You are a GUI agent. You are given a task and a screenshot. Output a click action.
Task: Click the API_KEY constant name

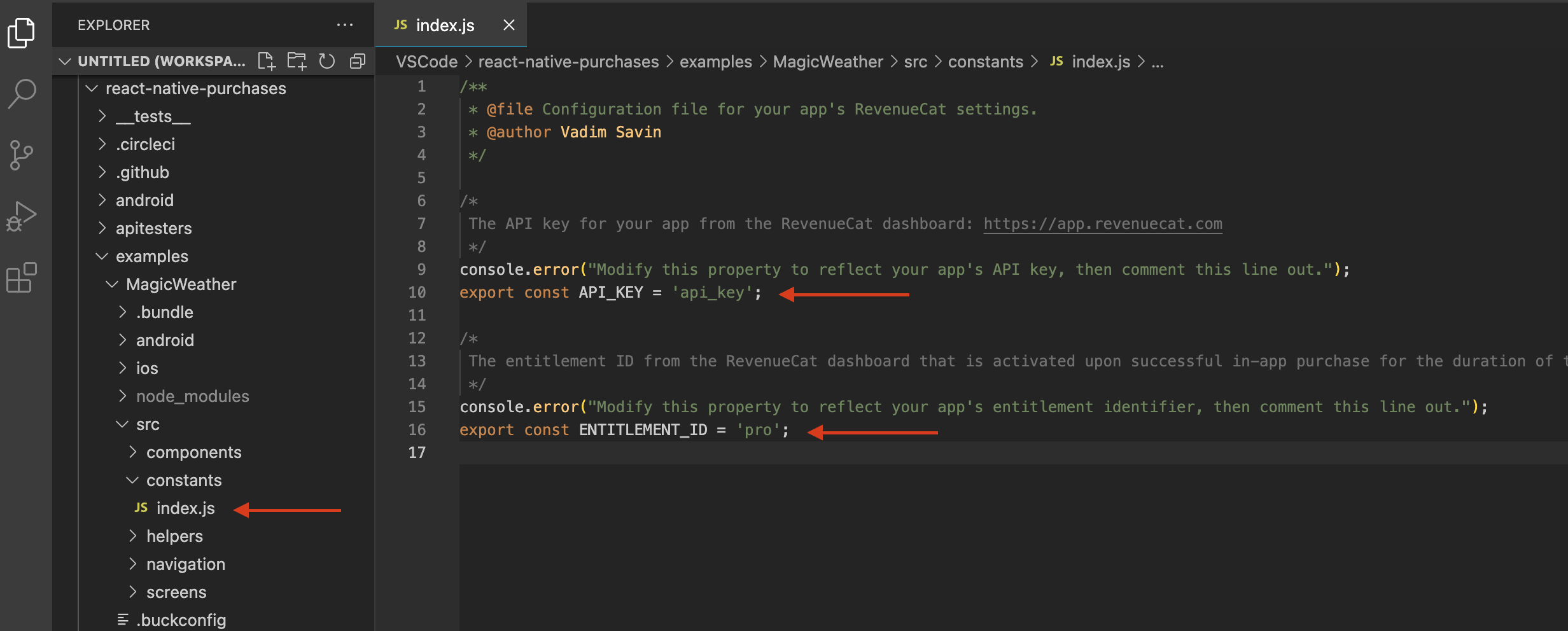(x=611, y=293)
